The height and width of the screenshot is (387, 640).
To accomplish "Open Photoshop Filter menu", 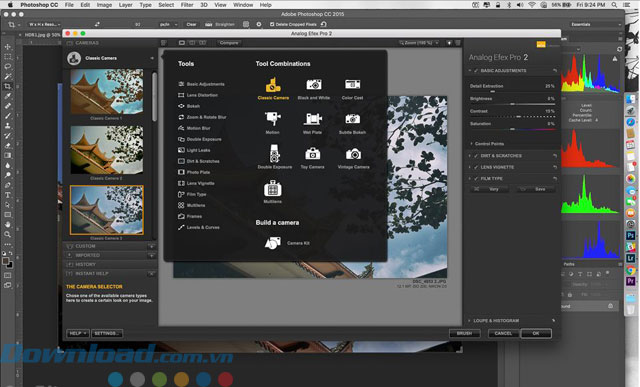I will 187,5.
